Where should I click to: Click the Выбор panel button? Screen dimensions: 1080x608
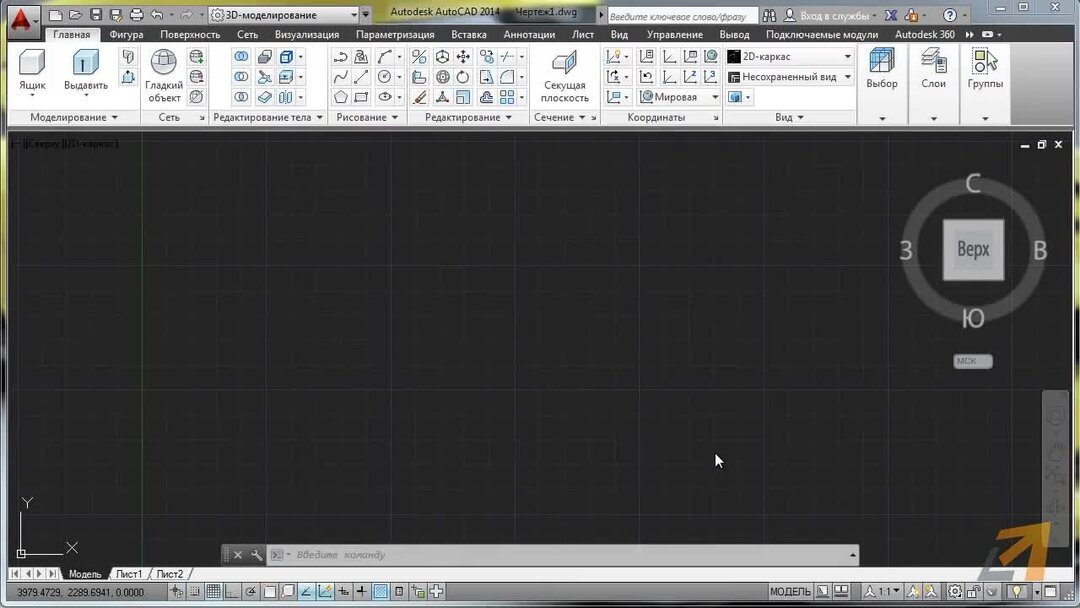click(882, 70)
